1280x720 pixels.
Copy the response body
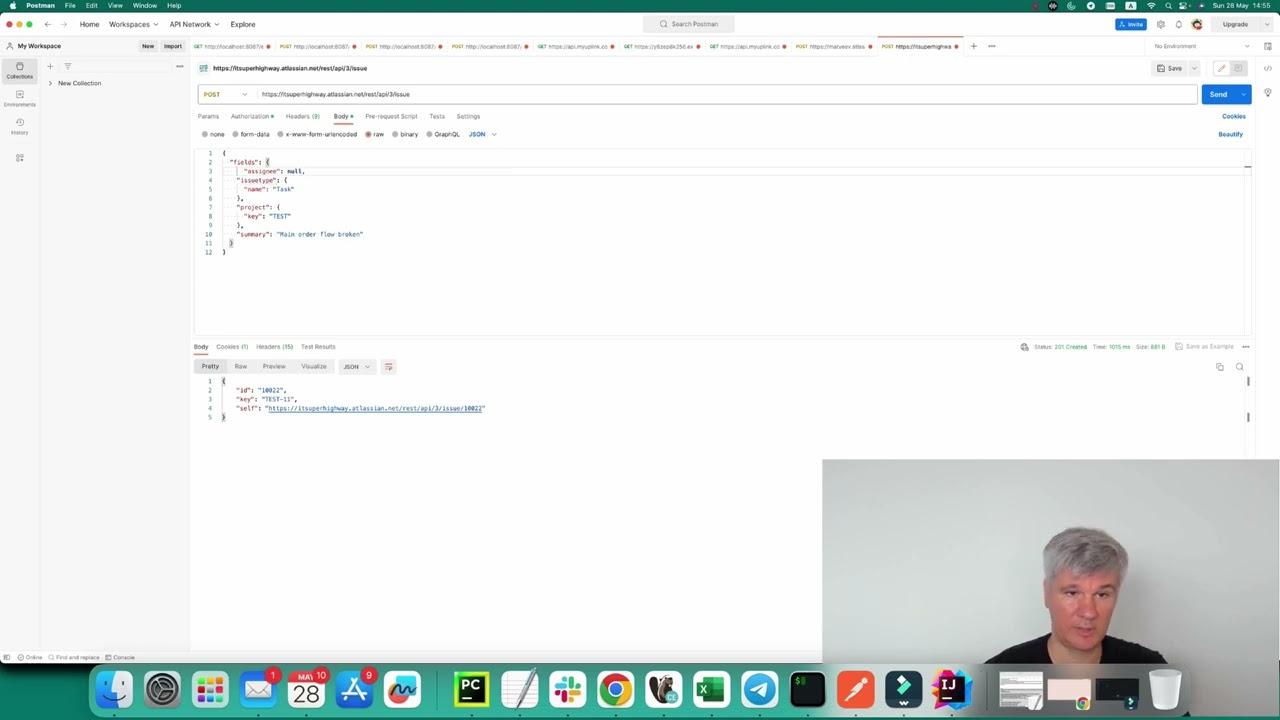tap(1220, 367)
